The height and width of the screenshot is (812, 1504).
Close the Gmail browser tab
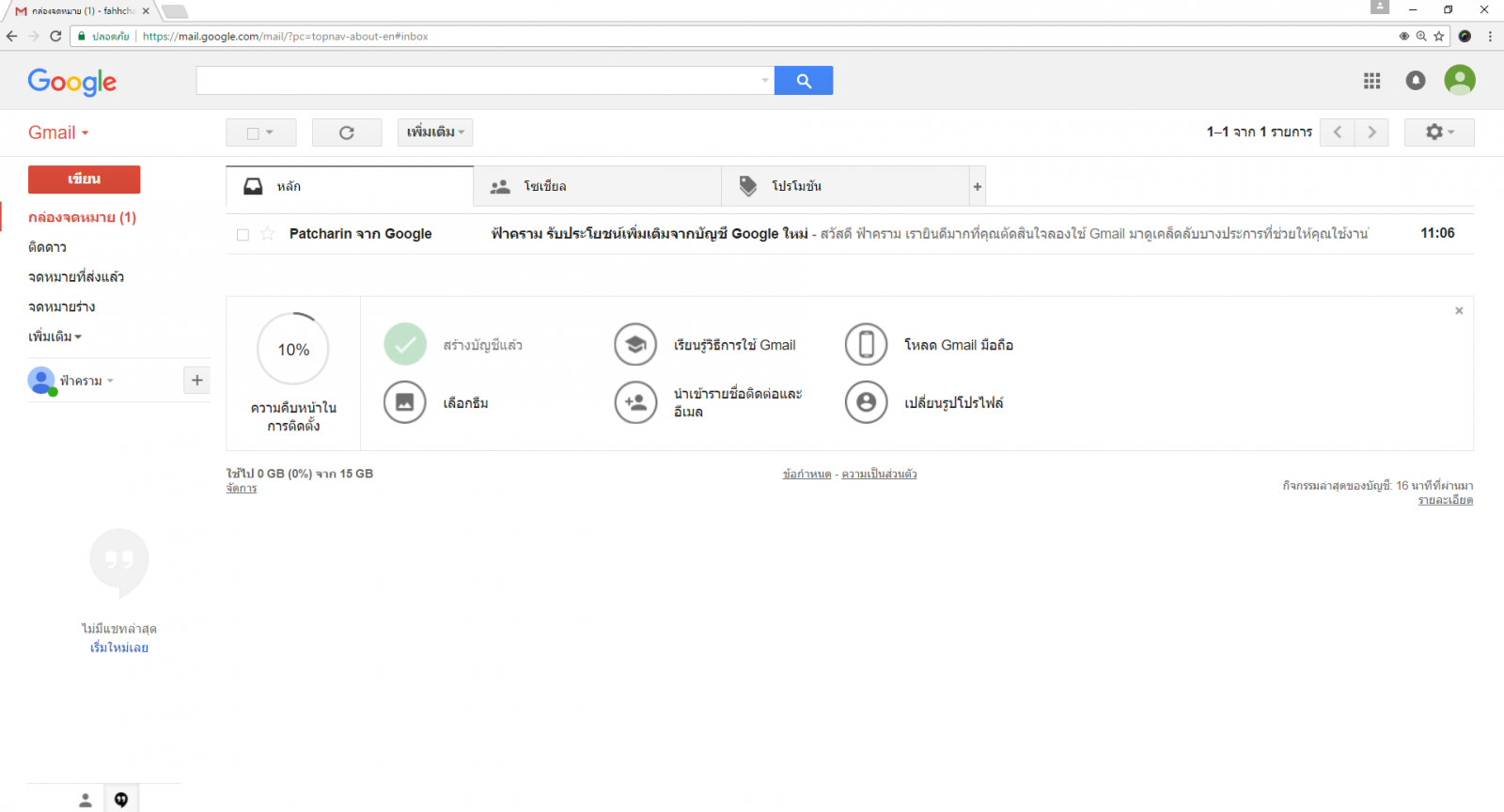tap(146, 11)
